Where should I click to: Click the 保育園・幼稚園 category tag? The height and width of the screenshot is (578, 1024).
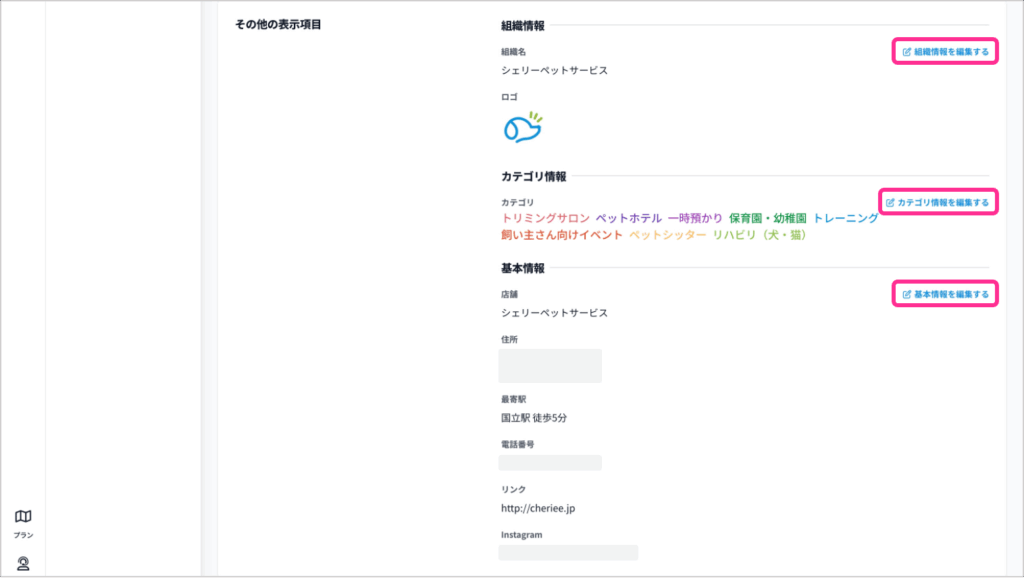[767, 218]
